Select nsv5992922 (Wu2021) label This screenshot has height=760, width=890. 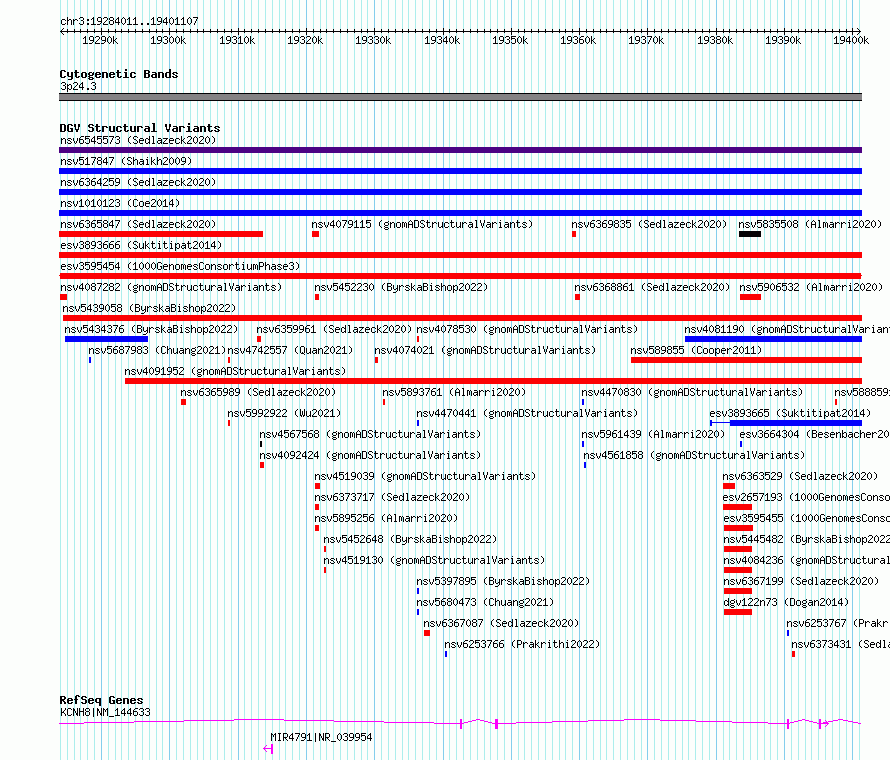(x=284, y=413)
